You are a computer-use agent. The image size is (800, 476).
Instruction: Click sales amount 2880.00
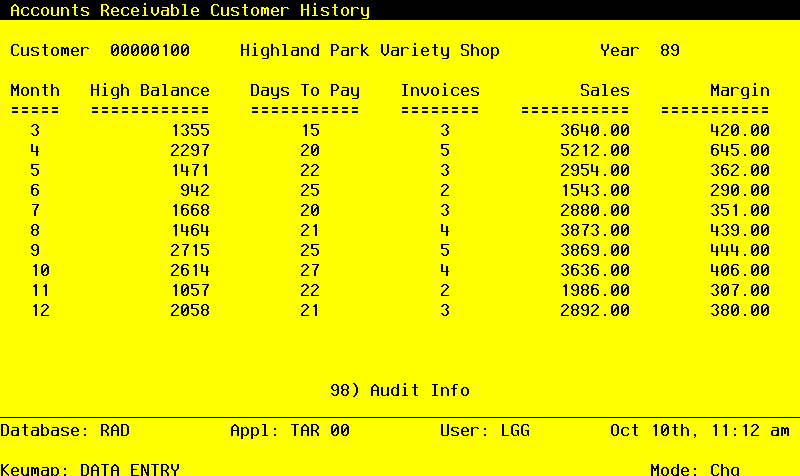point(595,210)
